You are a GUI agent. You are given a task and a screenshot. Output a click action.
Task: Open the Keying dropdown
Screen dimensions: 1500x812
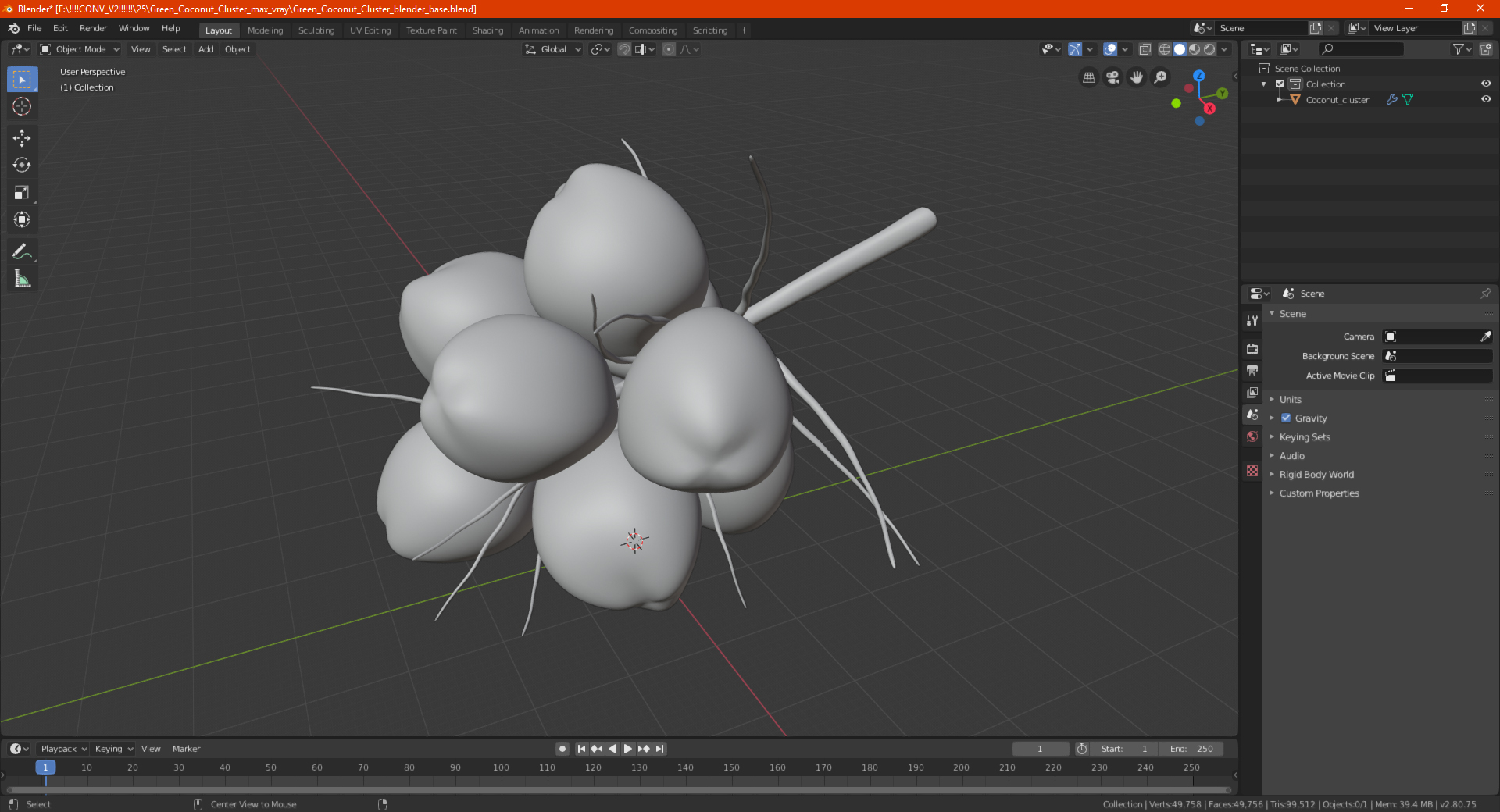113,748
